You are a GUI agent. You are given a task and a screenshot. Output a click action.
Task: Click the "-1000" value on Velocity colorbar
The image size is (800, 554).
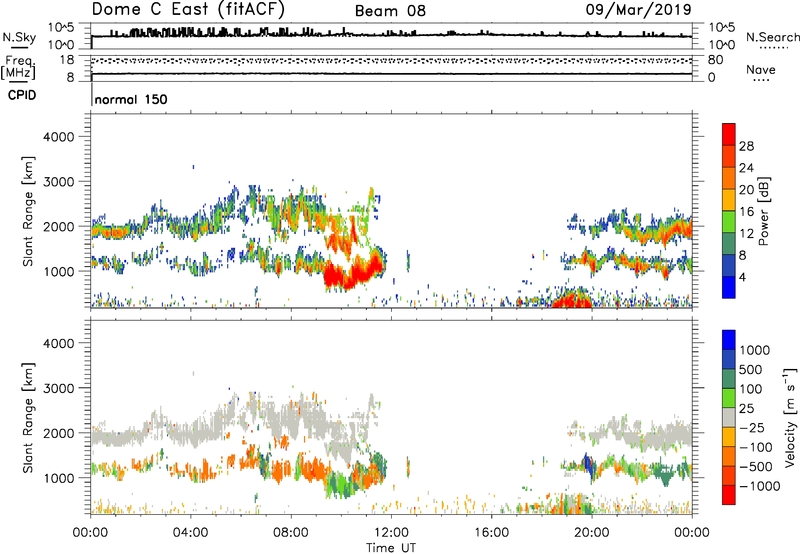coord(759,486)
